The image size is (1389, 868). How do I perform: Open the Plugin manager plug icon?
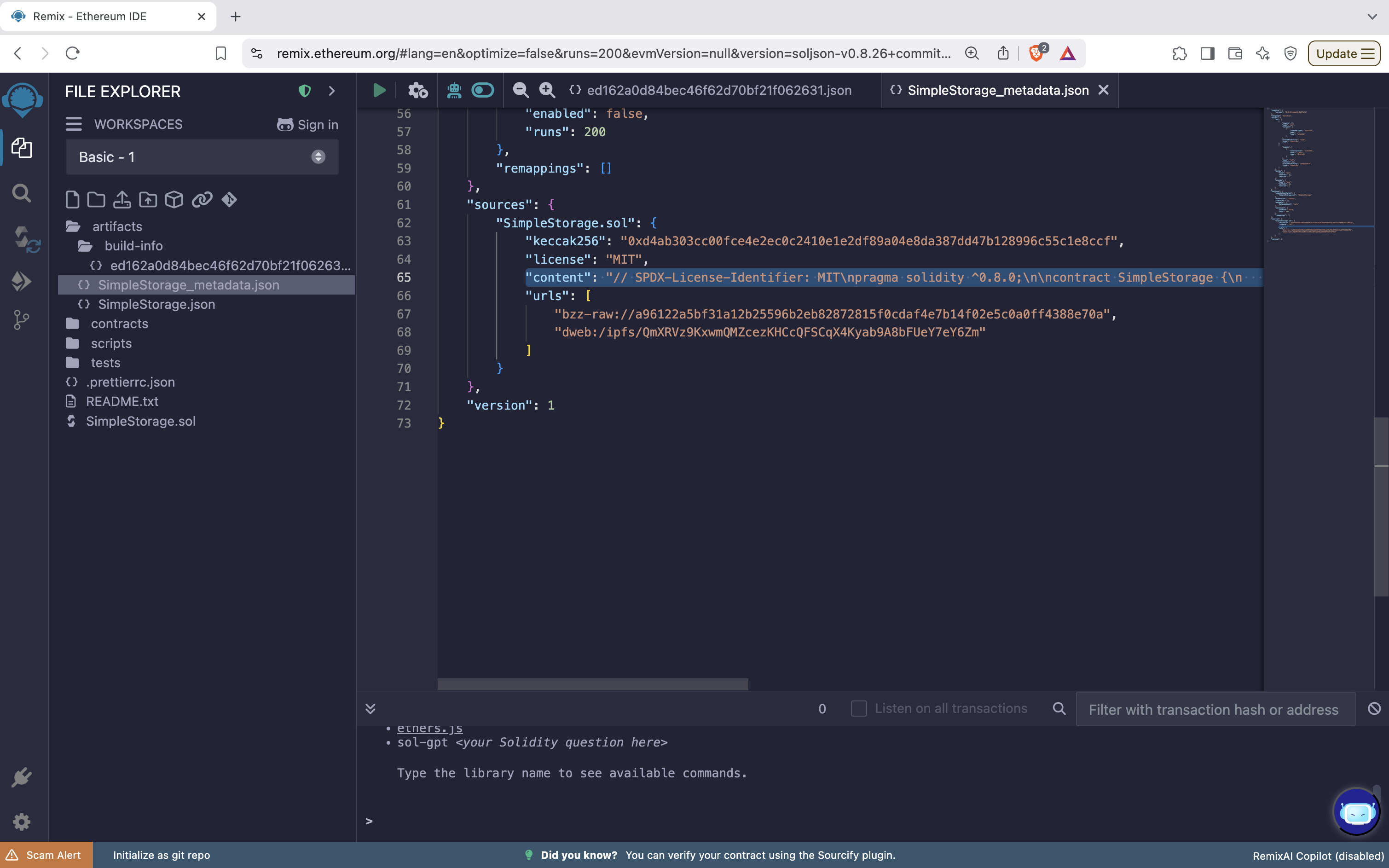click(21, 777)
